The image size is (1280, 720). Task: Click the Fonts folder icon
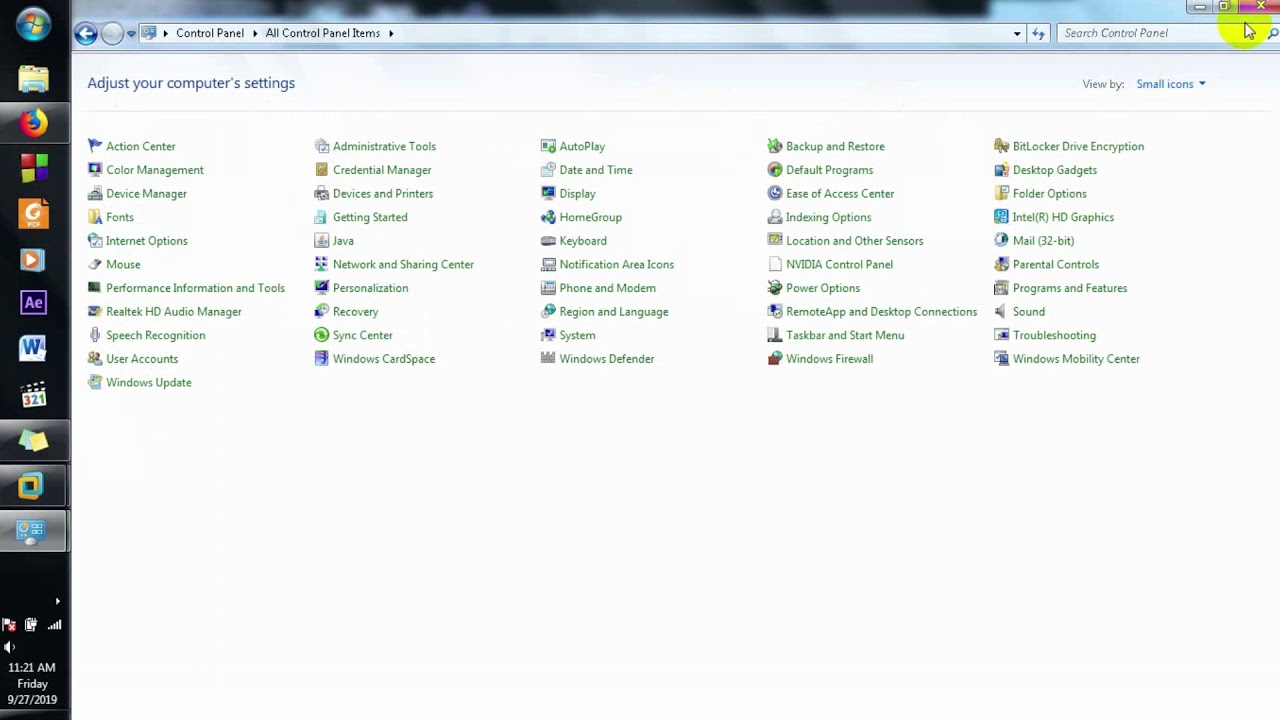click(95, 217)
